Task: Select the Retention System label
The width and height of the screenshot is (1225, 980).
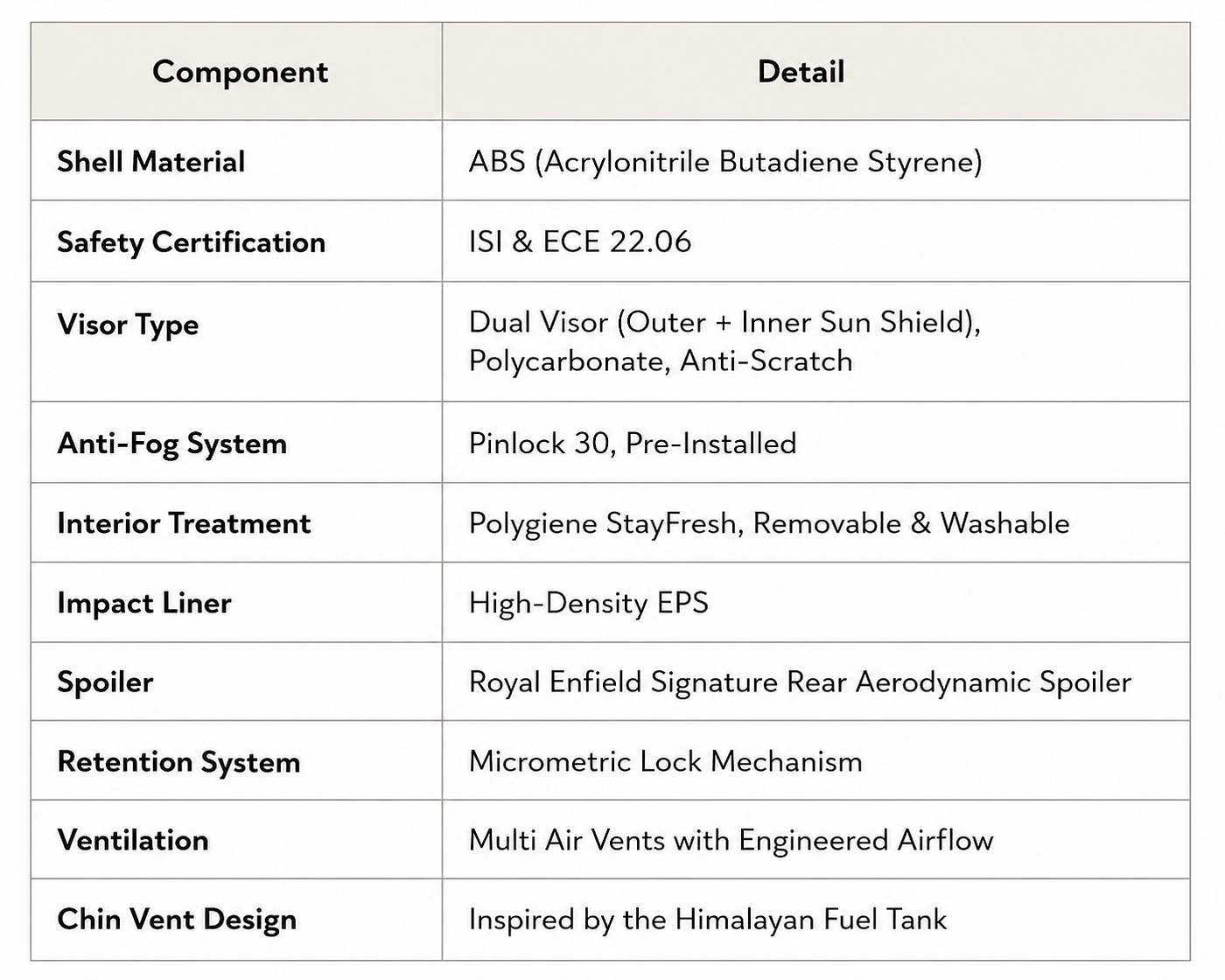Action: (179, 762)
